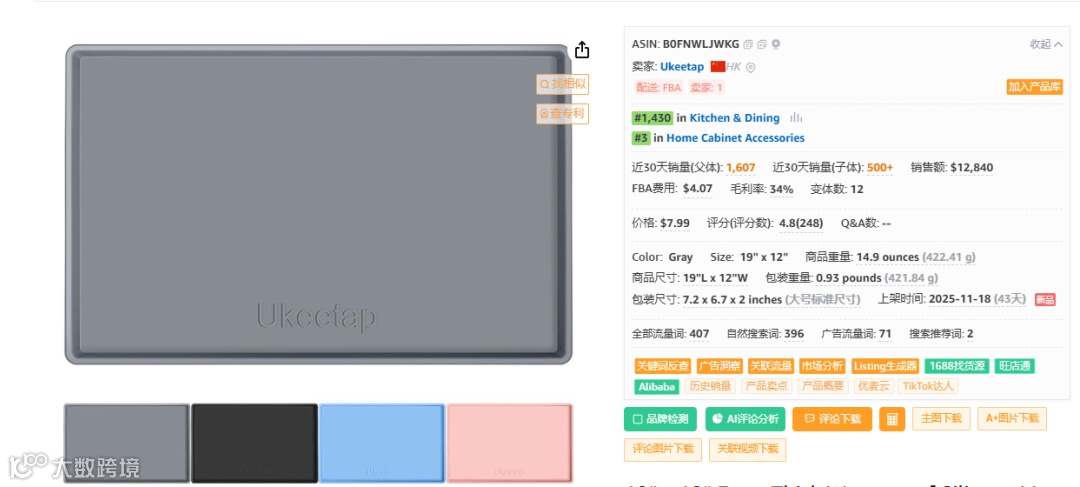Click the FBA fee value $4.07
The width and height of the screenshot is (1080, 487).
[698, 189]
